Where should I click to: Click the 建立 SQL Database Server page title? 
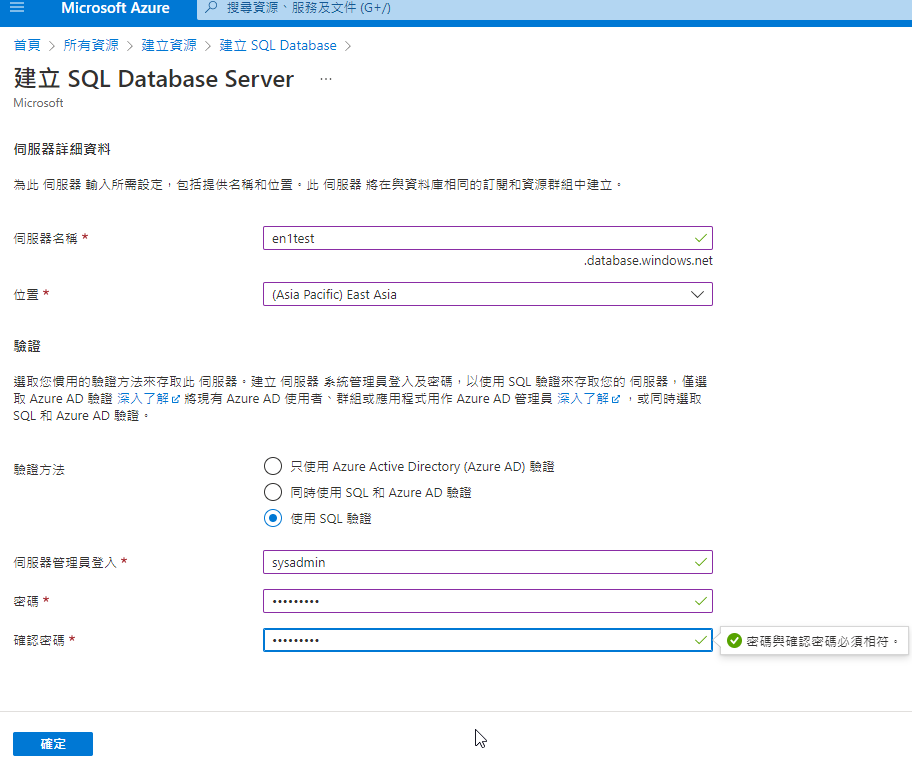click(x=154, y=79)
